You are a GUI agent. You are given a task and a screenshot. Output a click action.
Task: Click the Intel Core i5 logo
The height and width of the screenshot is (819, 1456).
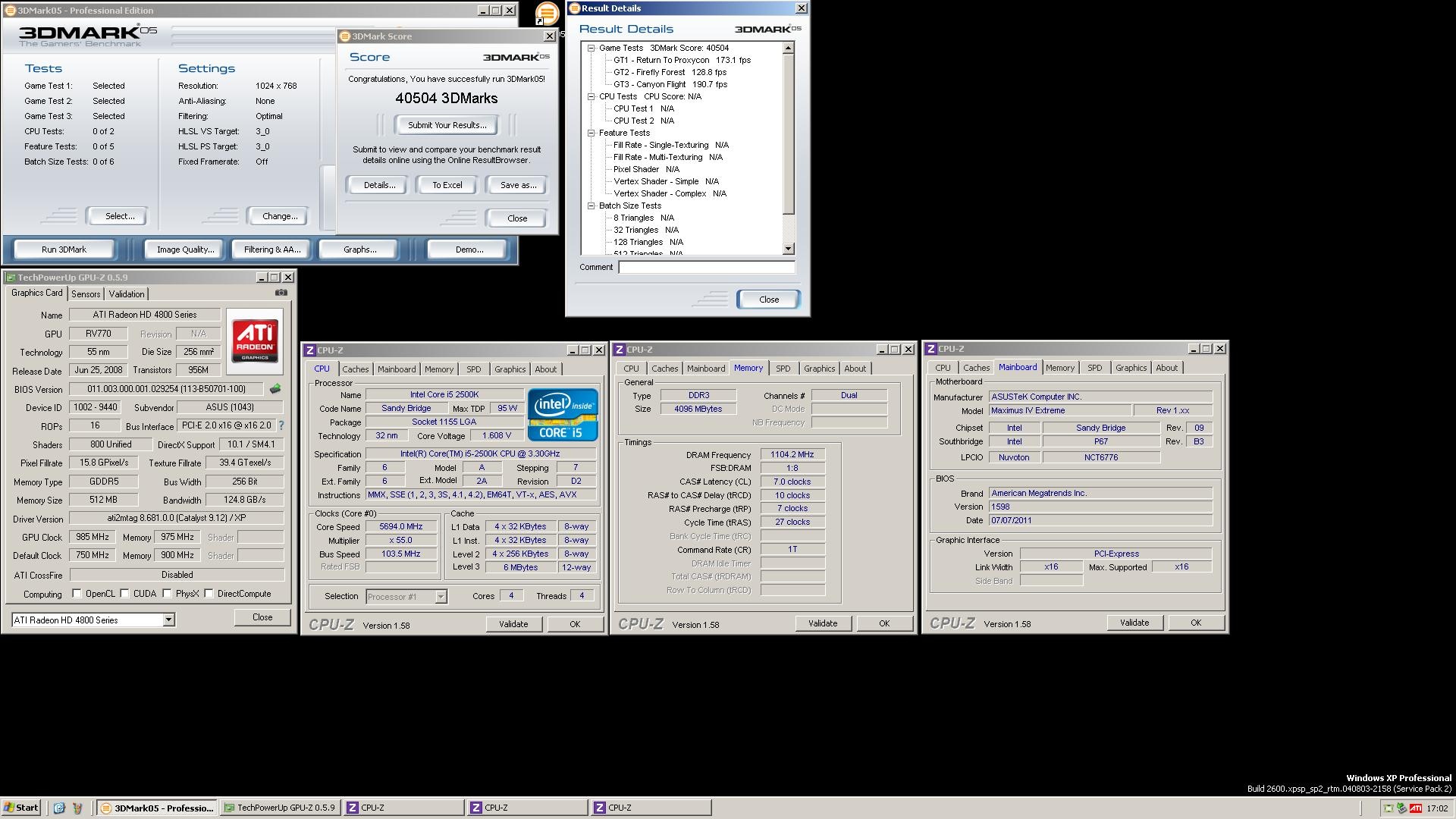tap(563, 415)
